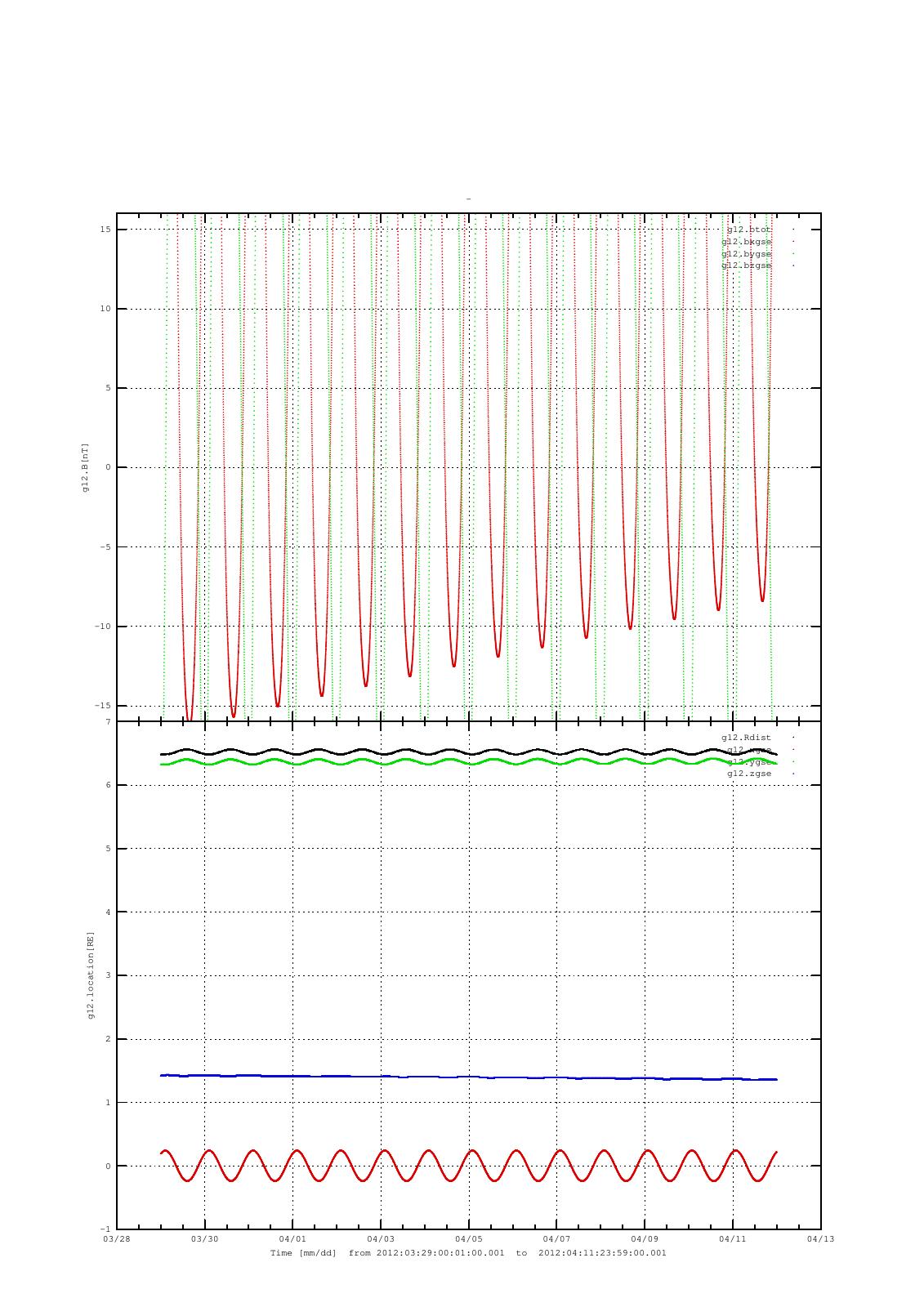Click the 04/09 date tick label
The width and height of the screenshot is (924, 1307).
(645, 1239)
